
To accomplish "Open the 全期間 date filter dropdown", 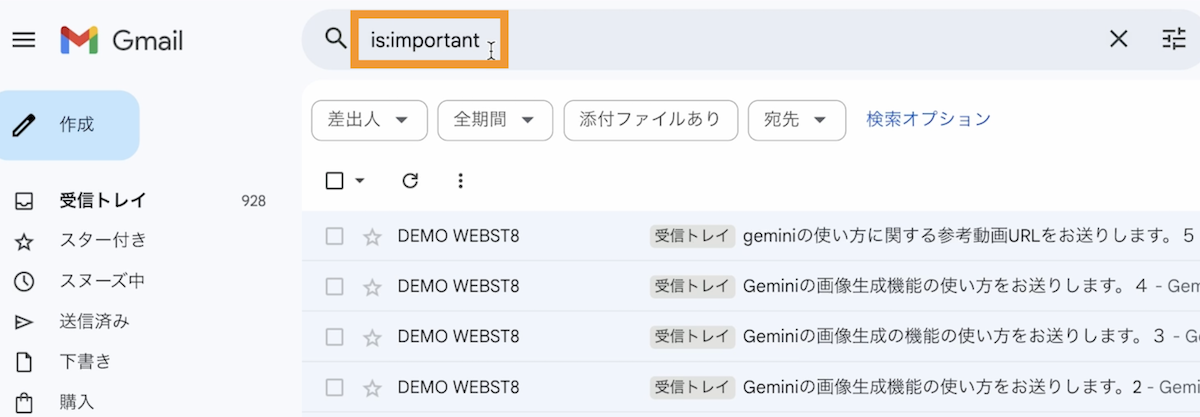I will pyautogui.click(x=495, y=120).
